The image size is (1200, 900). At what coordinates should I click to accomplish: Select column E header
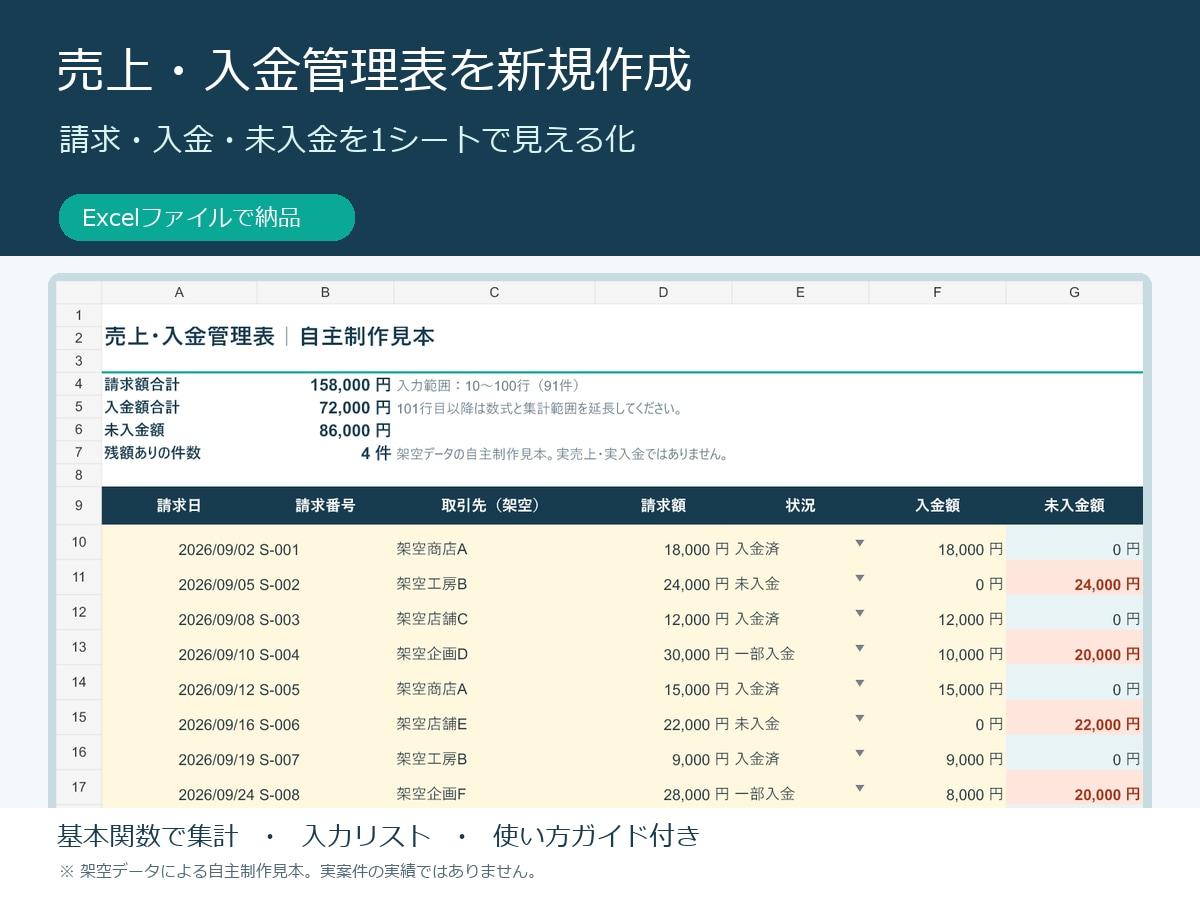(x=800, y=292)
